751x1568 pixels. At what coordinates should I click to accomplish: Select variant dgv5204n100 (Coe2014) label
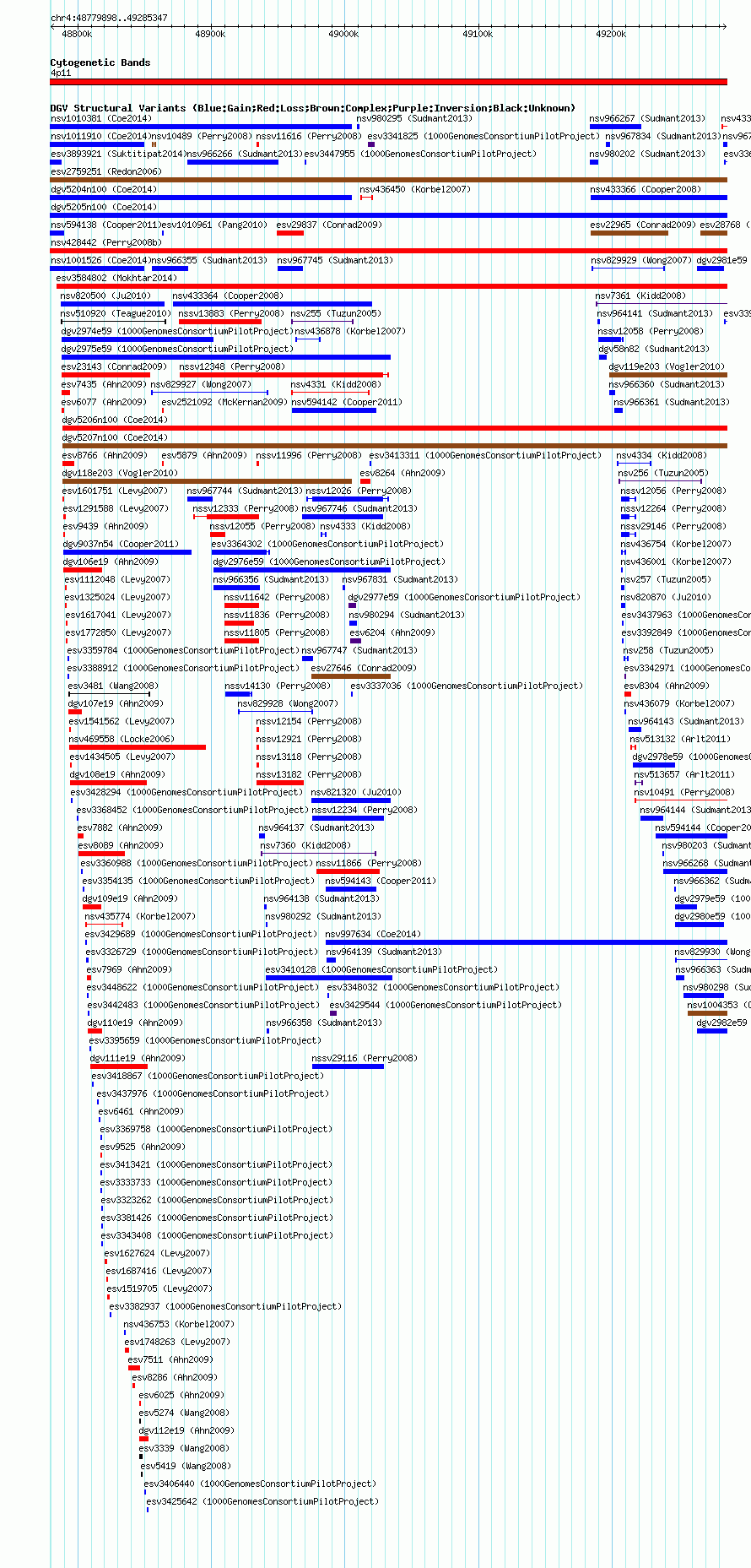point(103,189)
